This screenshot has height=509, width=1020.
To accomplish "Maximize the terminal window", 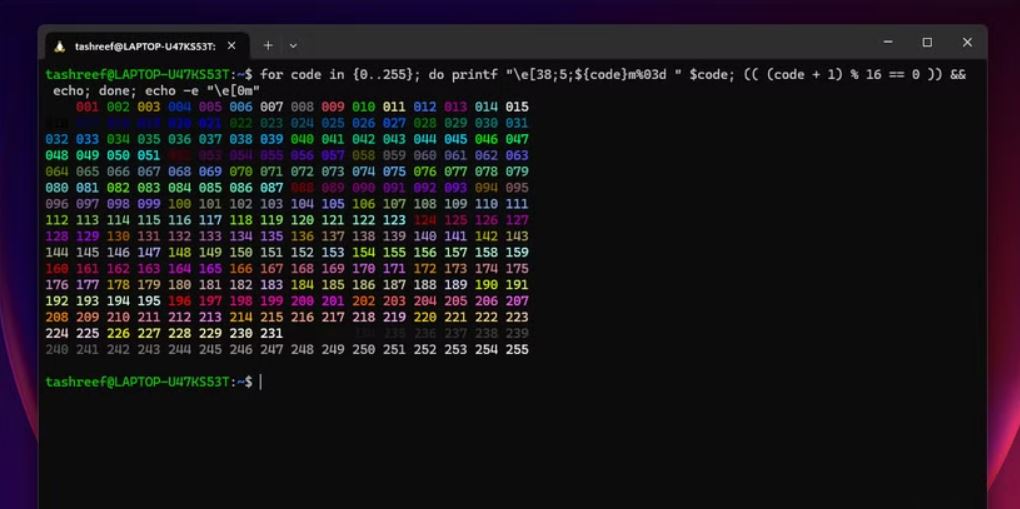I will coord(927,43).
